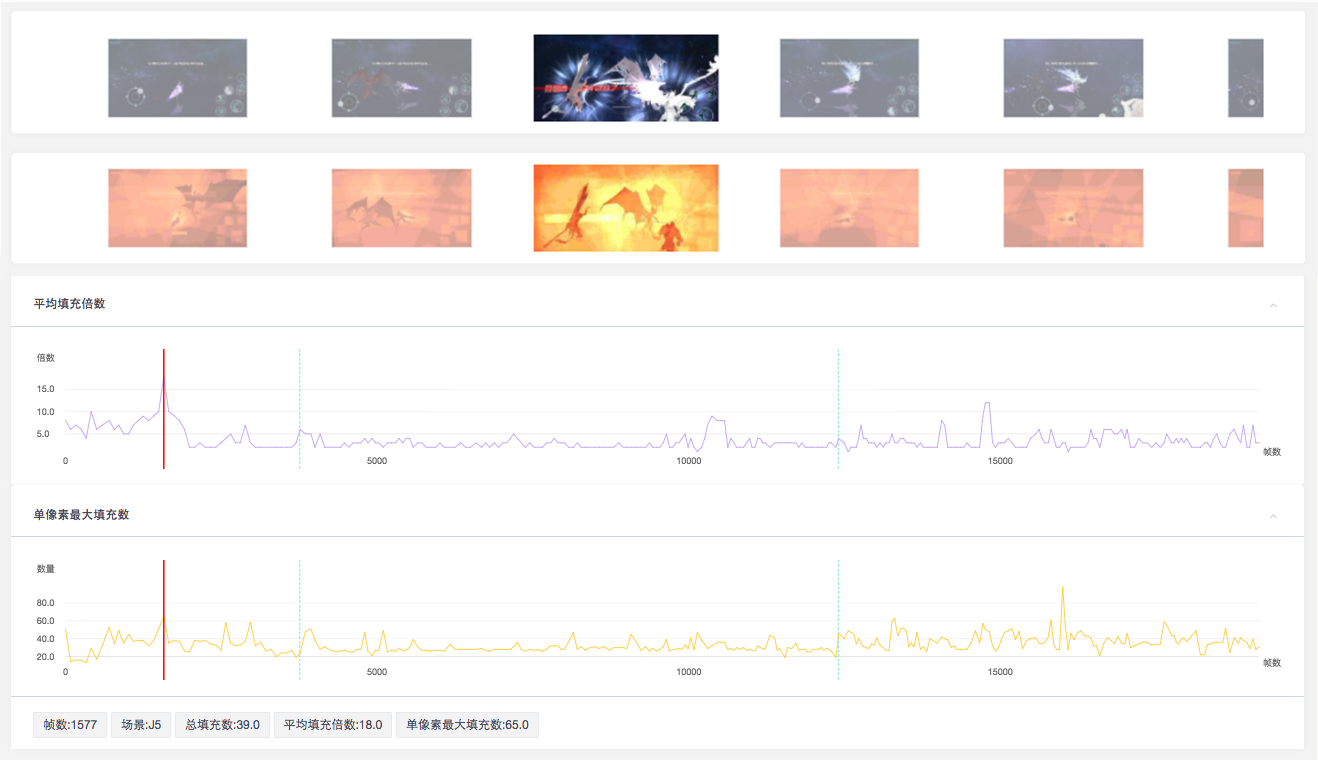The image size is (1318, 760).
Task: Click the purple peak near frame 10400
Action: pos(712,418)
